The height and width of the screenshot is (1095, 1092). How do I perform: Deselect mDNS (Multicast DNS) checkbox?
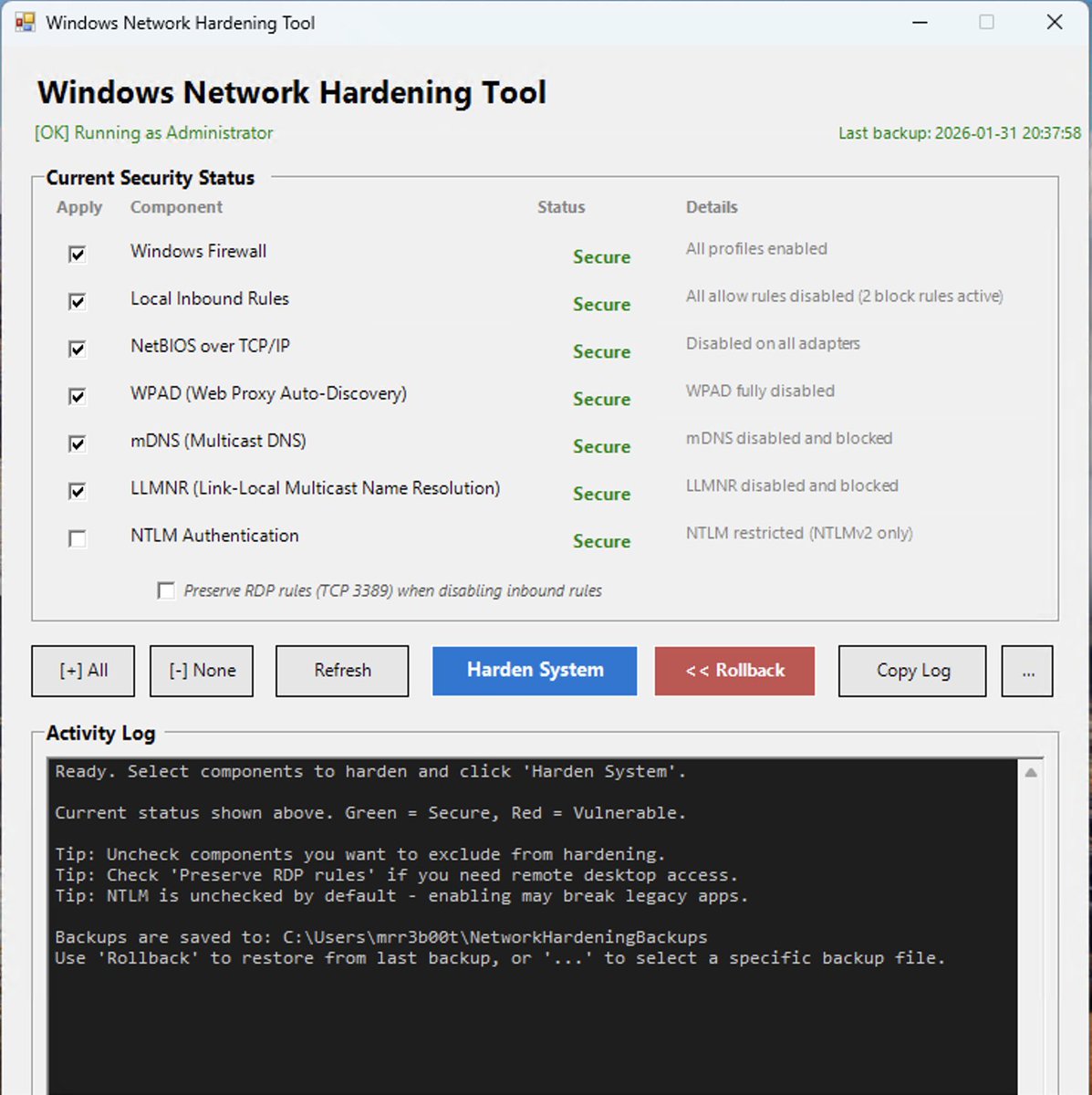(x=78, y=444)
